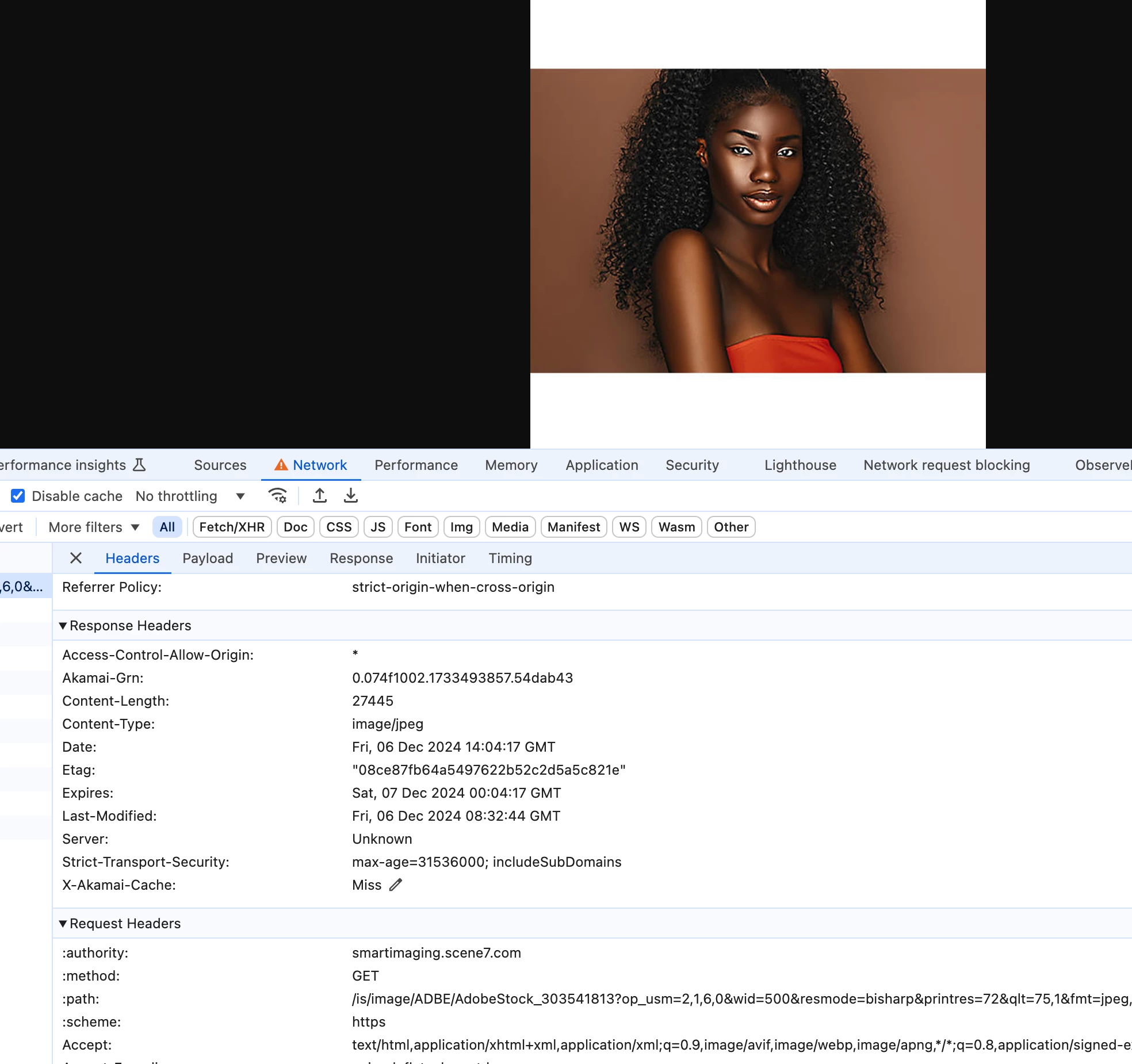Screen dimensions: 1132x1064
Task: Click the Timing tab
Action: pos(510,558)
